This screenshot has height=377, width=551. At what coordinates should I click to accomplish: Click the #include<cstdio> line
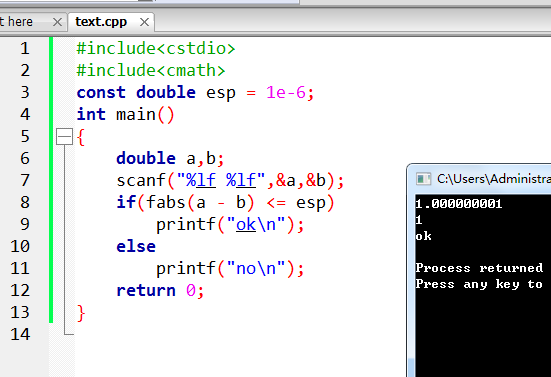[156, 48]
